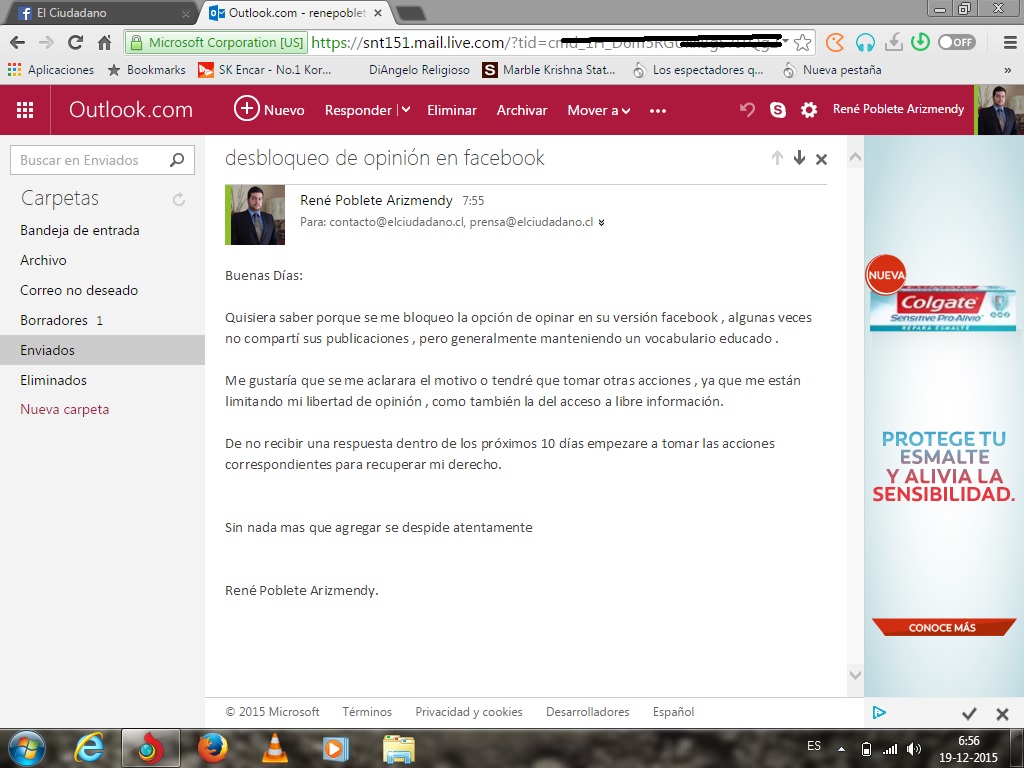
Task: Toggle the OFF extension switch in Chrome
Action: click(x=956, y=42)
